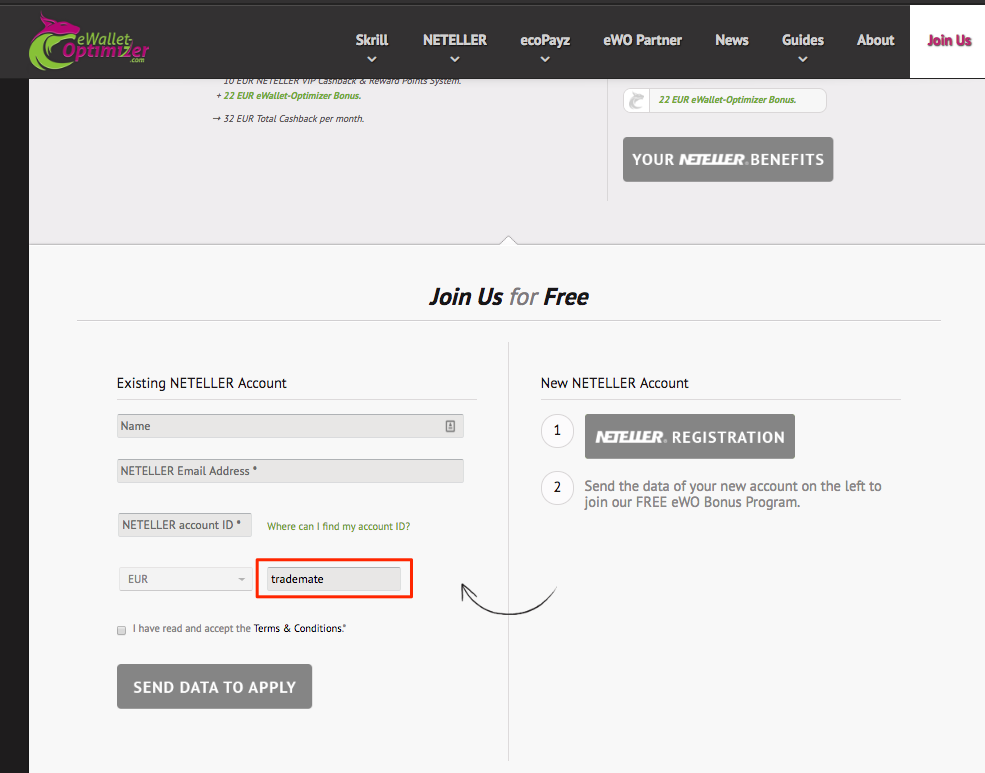Expand the ecoPayz menu chevron
985x773 pixels.
pos(545,60)
